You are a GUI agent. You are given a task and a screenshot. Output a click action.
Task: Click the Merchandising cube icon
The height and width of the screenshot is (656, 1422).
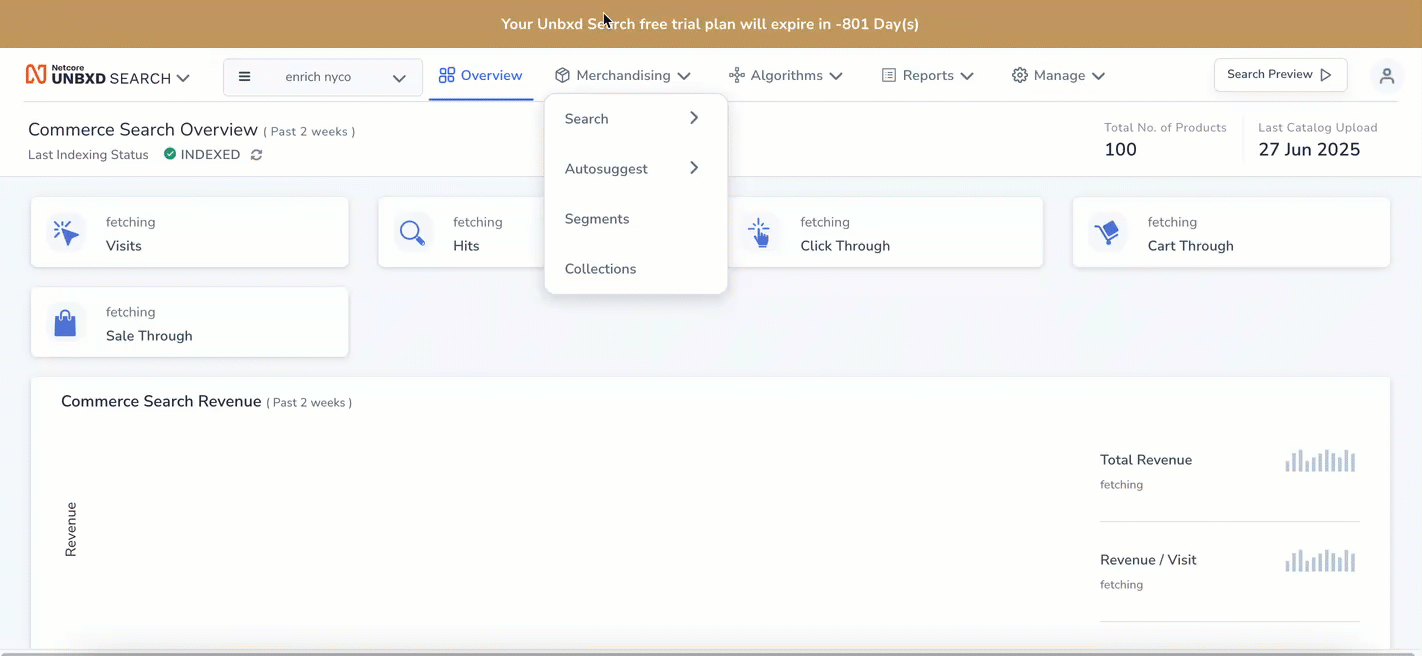[x=563, y=75]
